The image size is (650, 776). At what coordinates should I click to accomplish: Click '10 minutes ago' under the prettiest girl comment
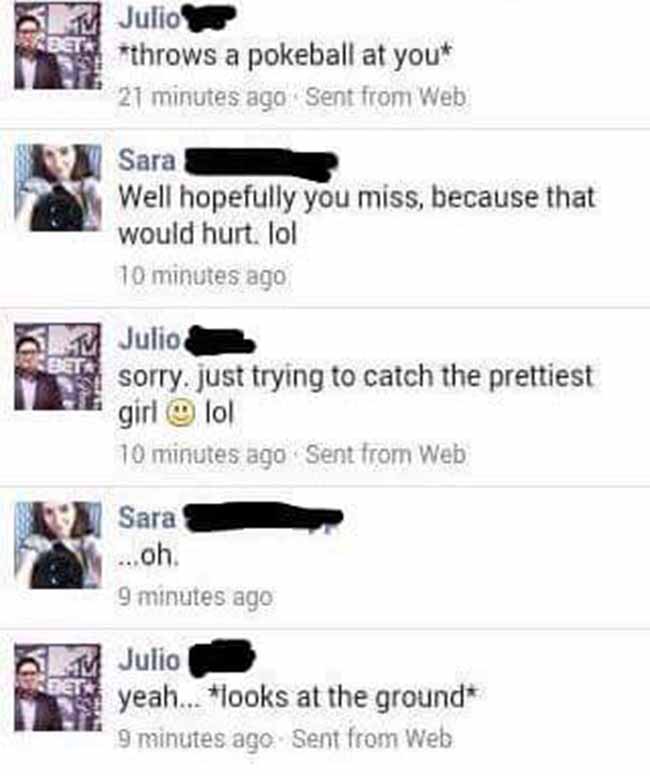202,454
